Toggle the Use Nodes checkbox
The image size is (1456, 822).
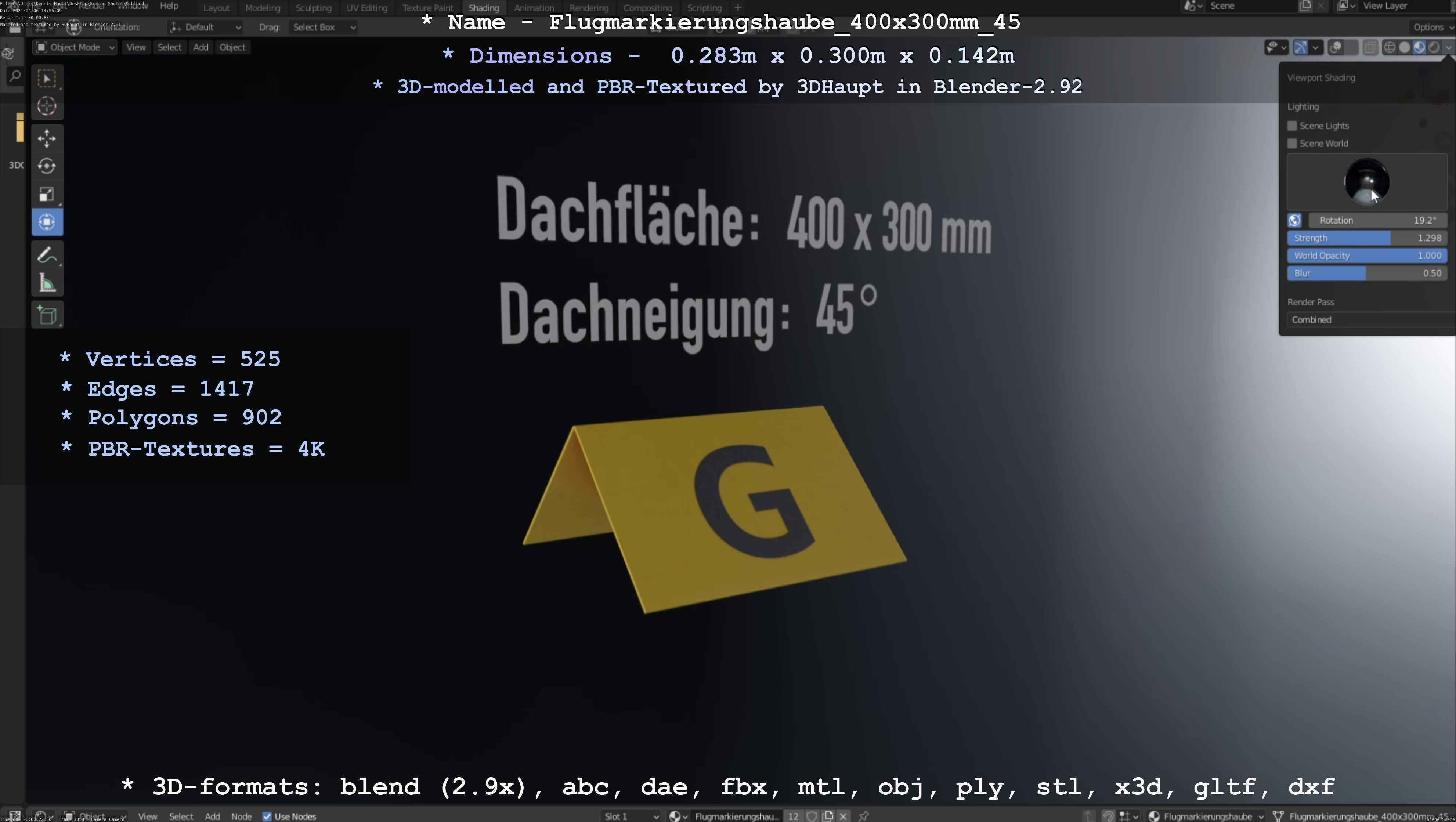[x=267, y=816]
